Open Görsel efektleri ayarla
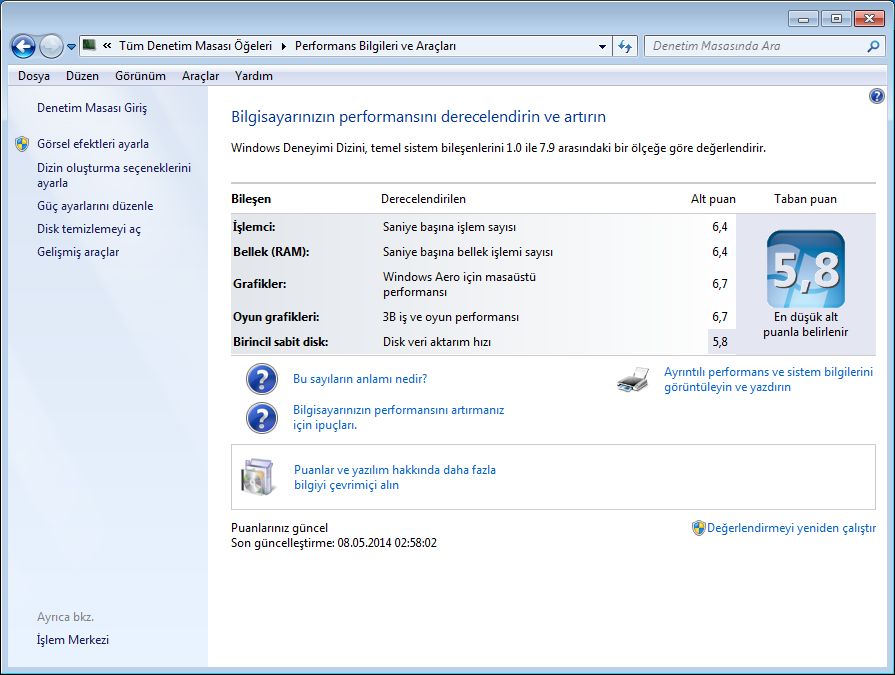This screenshot has height=675, width=895. coord(93,144)
